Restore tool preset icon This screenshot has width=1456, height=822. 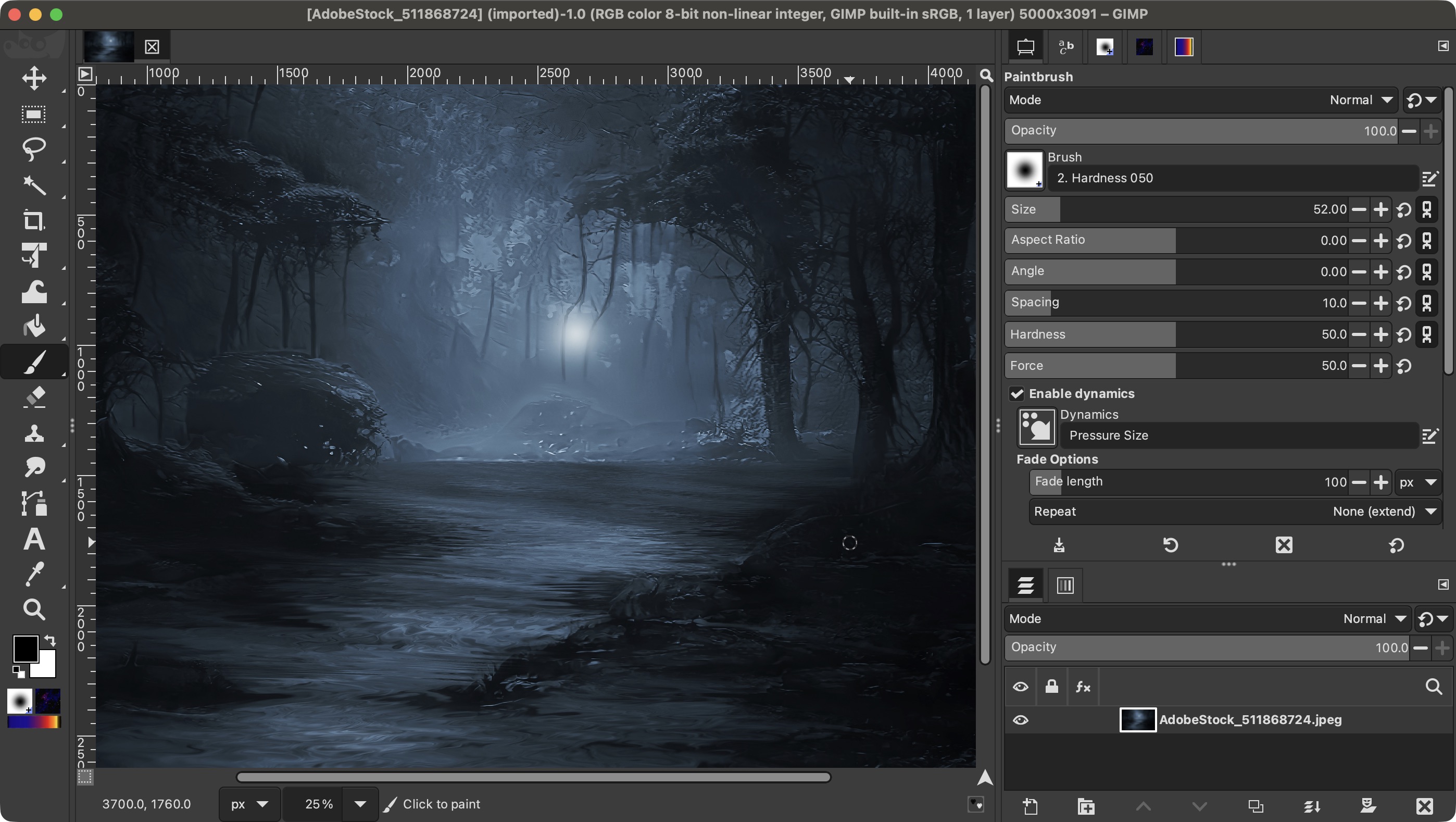coord(1171,545)
